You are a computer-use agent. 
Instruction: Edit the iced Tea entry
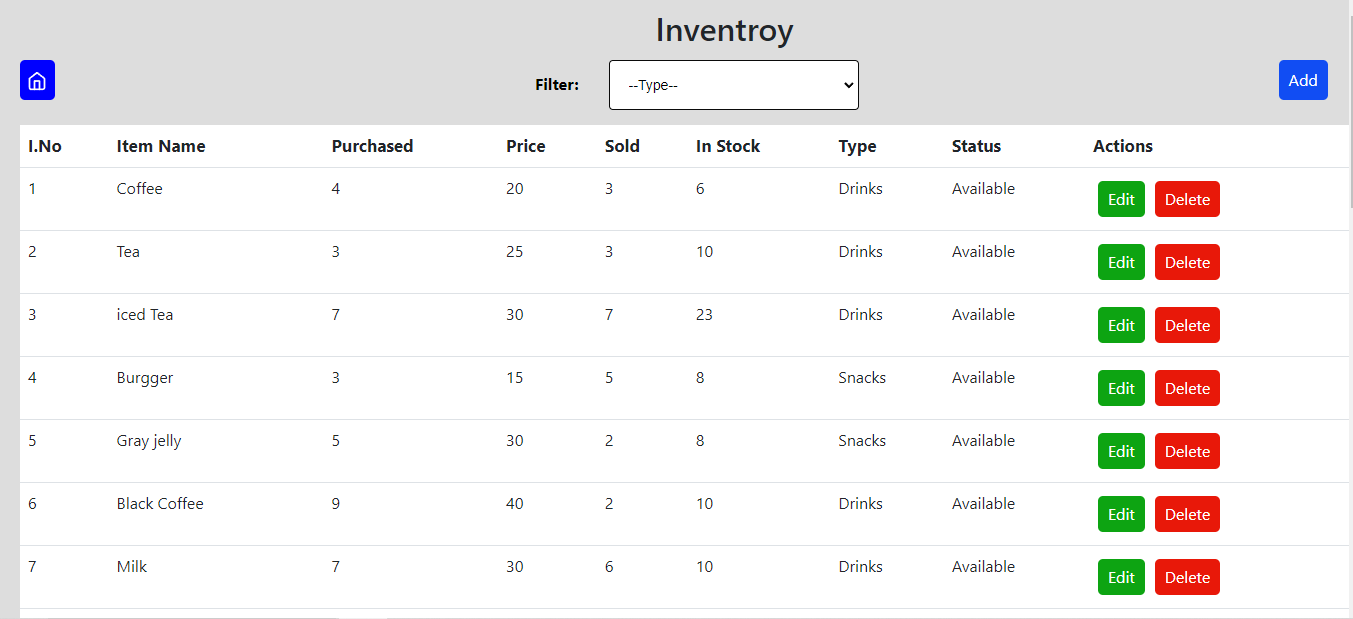point(1121,325)
